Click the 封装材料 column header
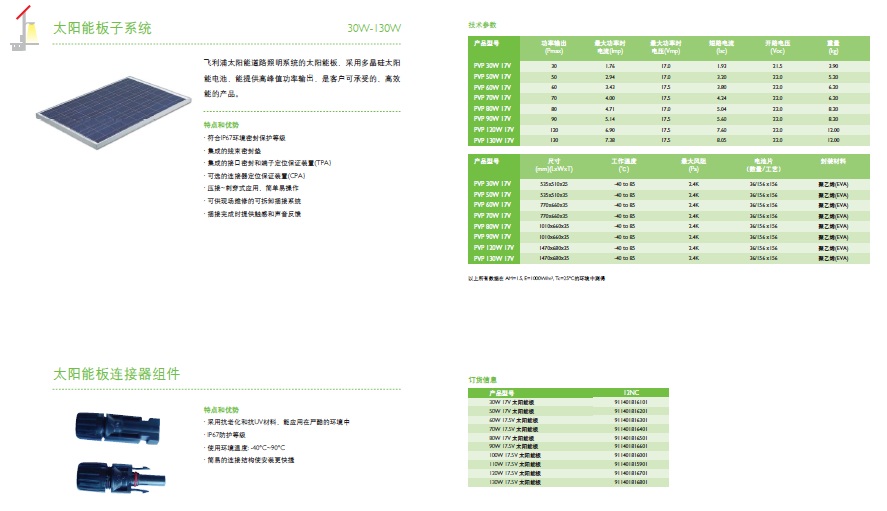 (x=833, y=161)
